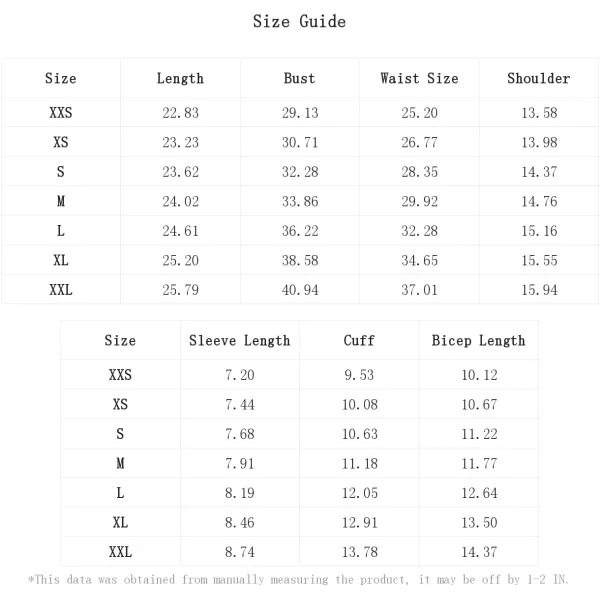
Task: Click the XL bicep length value 13.50
Action: 478,523
